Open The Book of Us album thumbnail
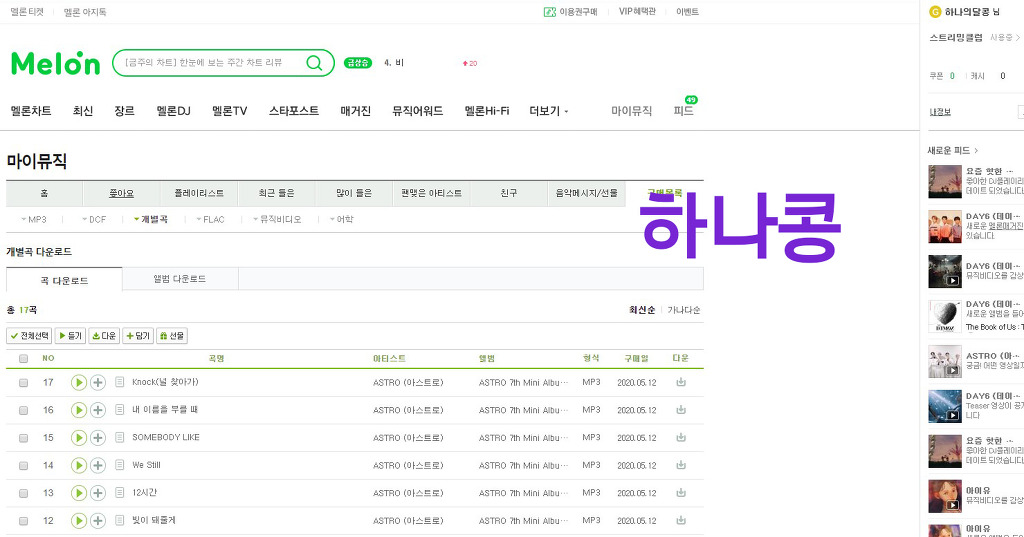 (x=945, y=317)
